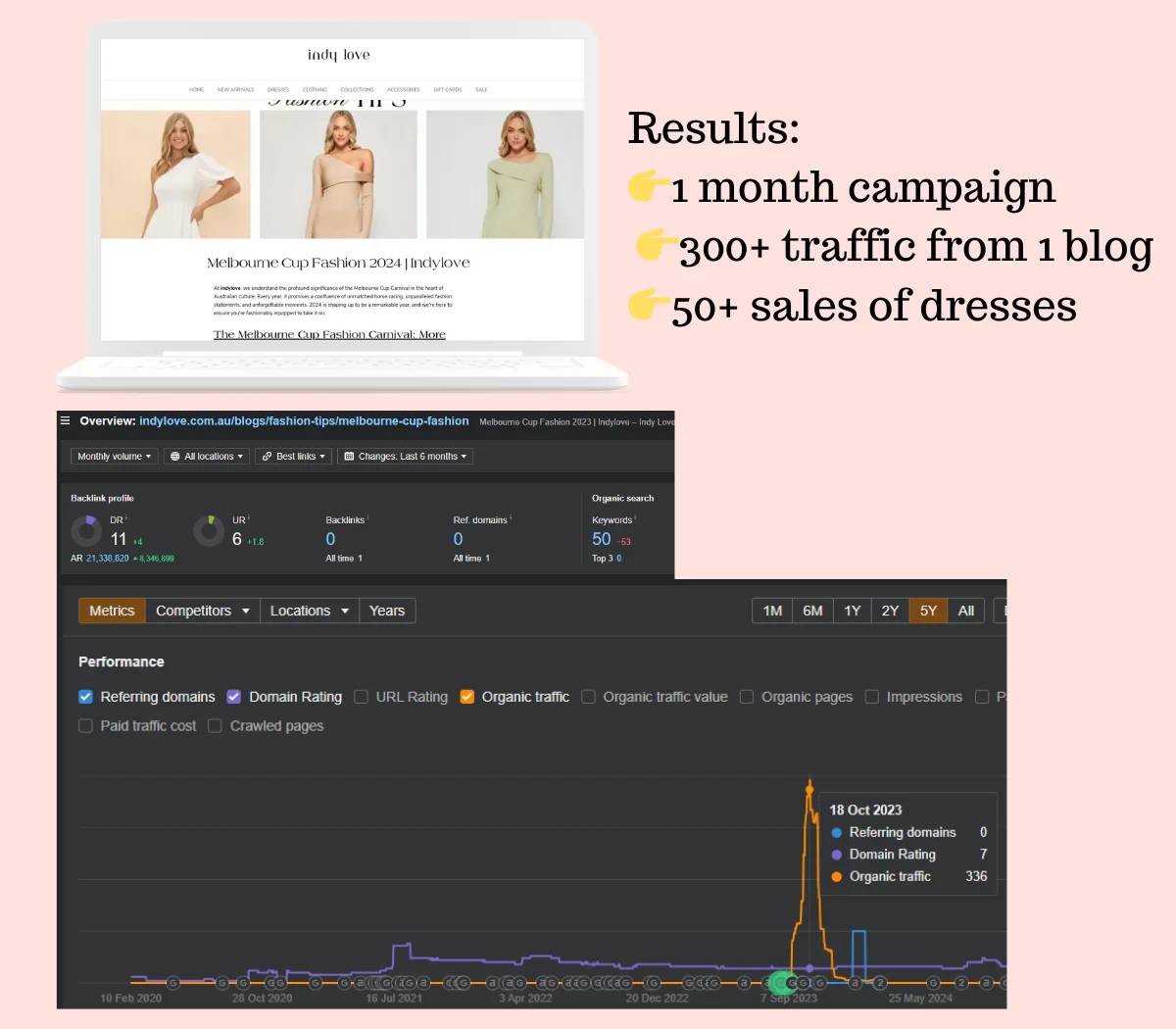
Task: Click the AR value 21,338,820
Action: pyautogui.click(x=107, y=559)
